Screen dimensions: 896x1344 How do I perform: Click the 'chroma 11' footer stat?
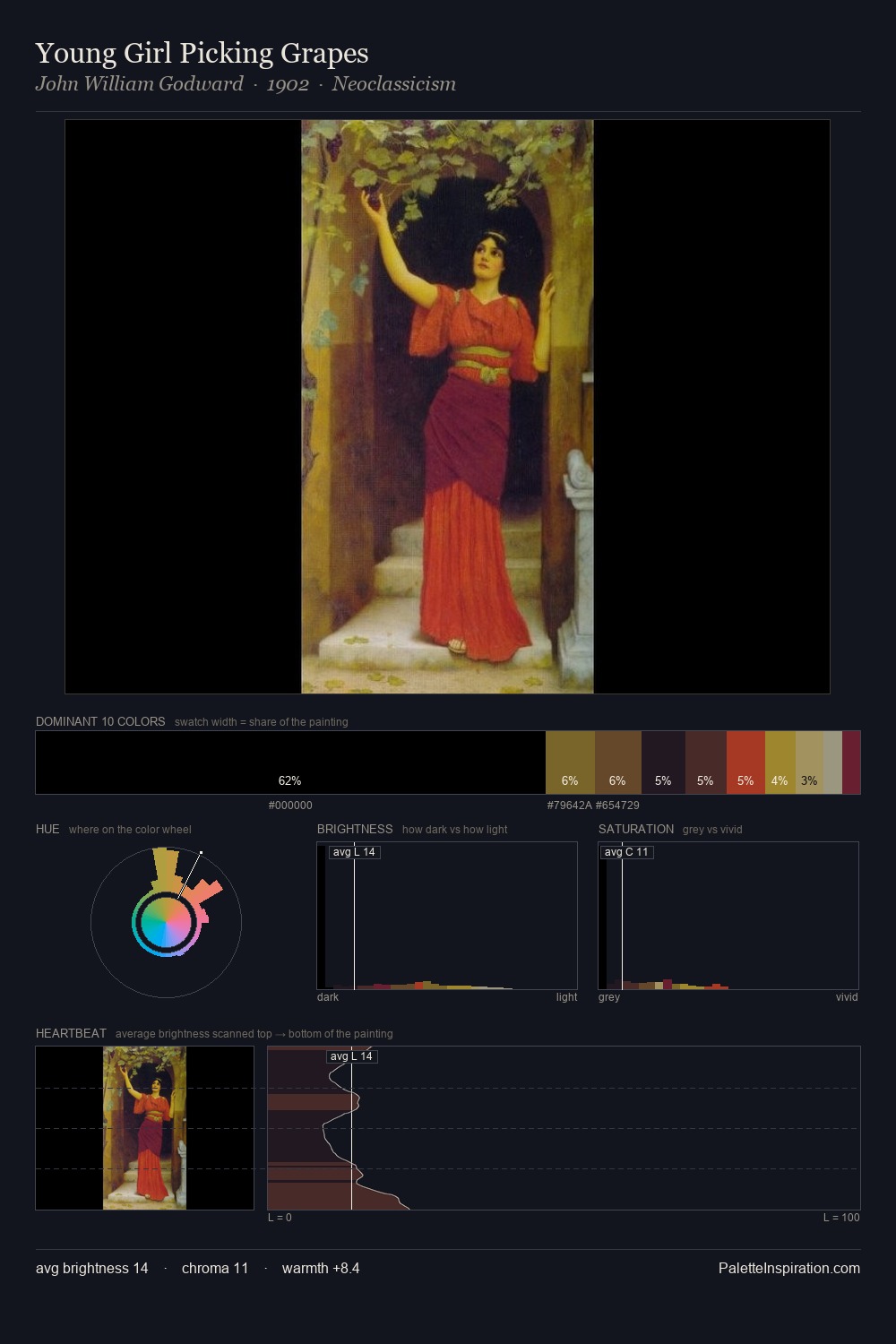[x=215, y=1268]
